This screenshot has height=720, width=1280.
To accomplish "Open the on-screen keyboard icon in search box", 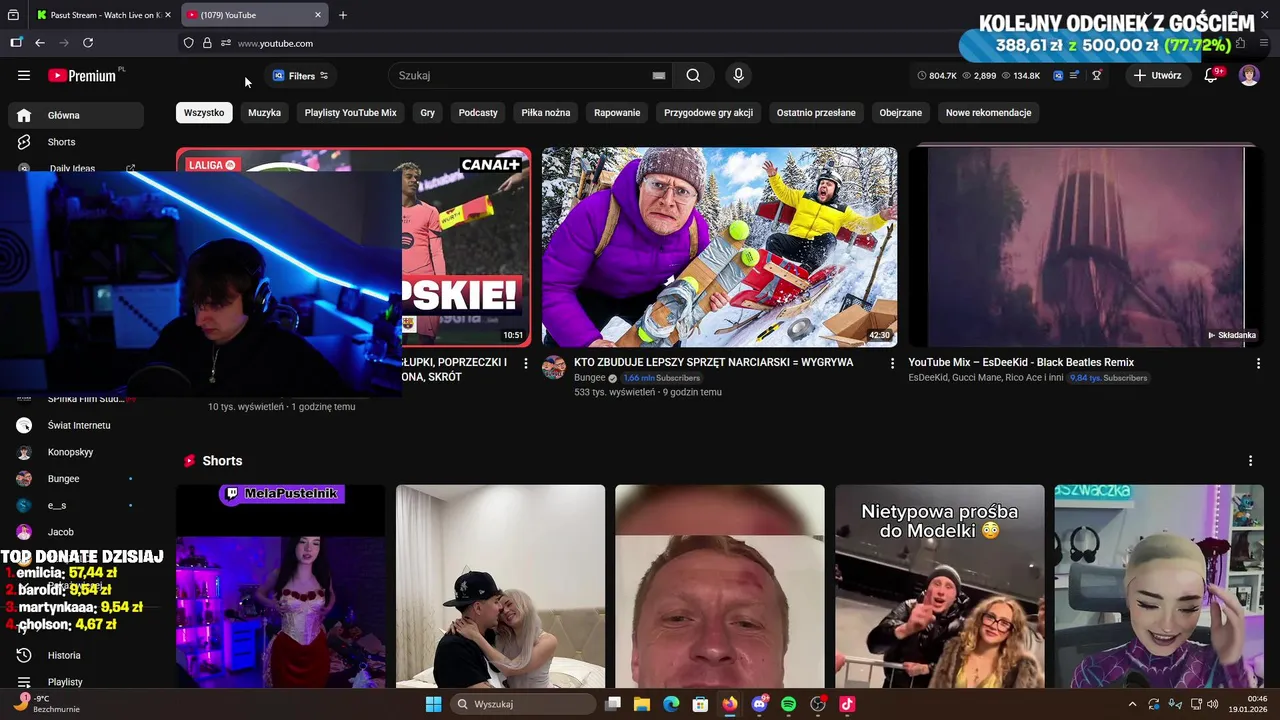I will click(659, 75).
